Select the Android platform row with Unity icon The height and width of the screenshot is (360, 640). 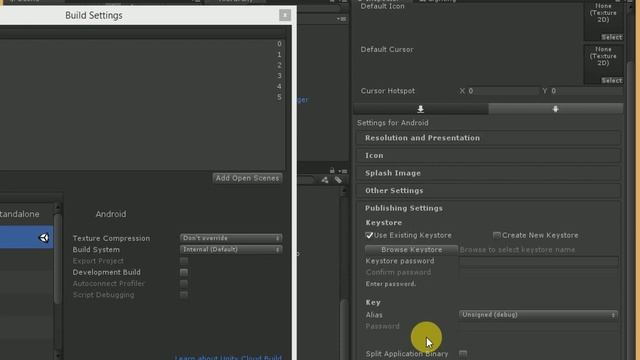click(x=27, y=238)
